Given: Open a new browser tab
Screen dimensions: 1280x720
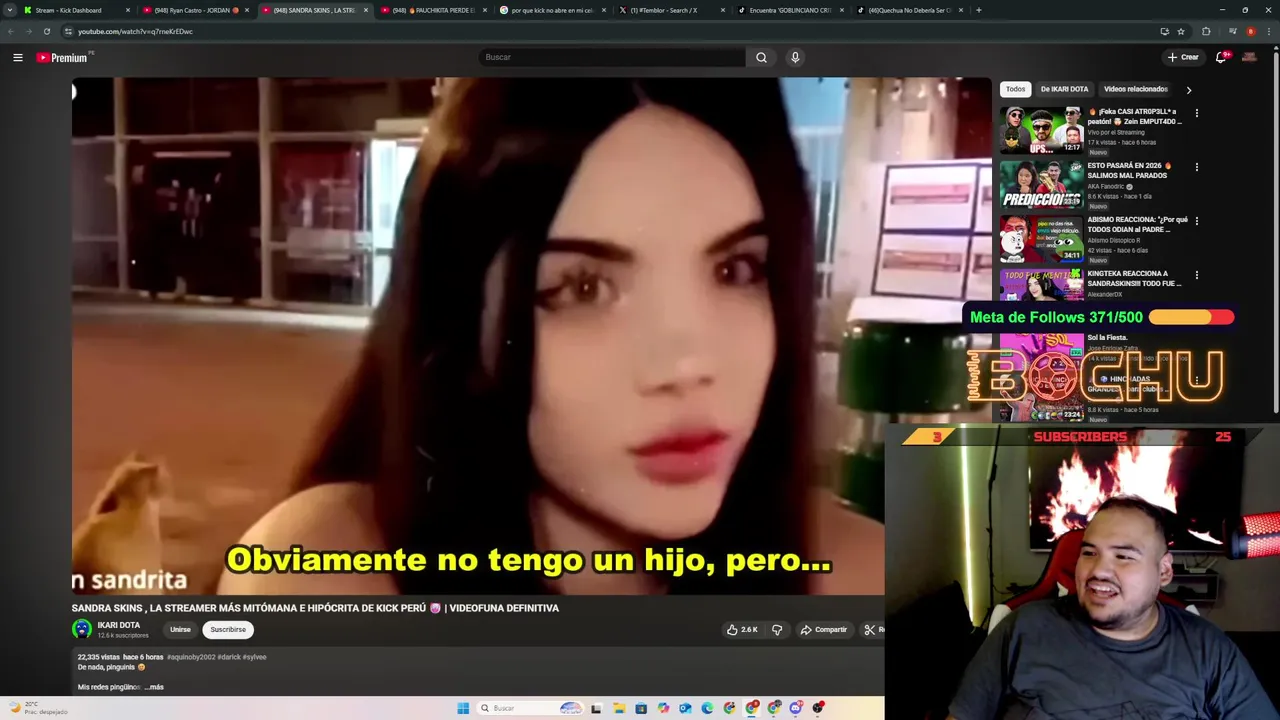Looking at the screenshot, I should tap(978, 10).
